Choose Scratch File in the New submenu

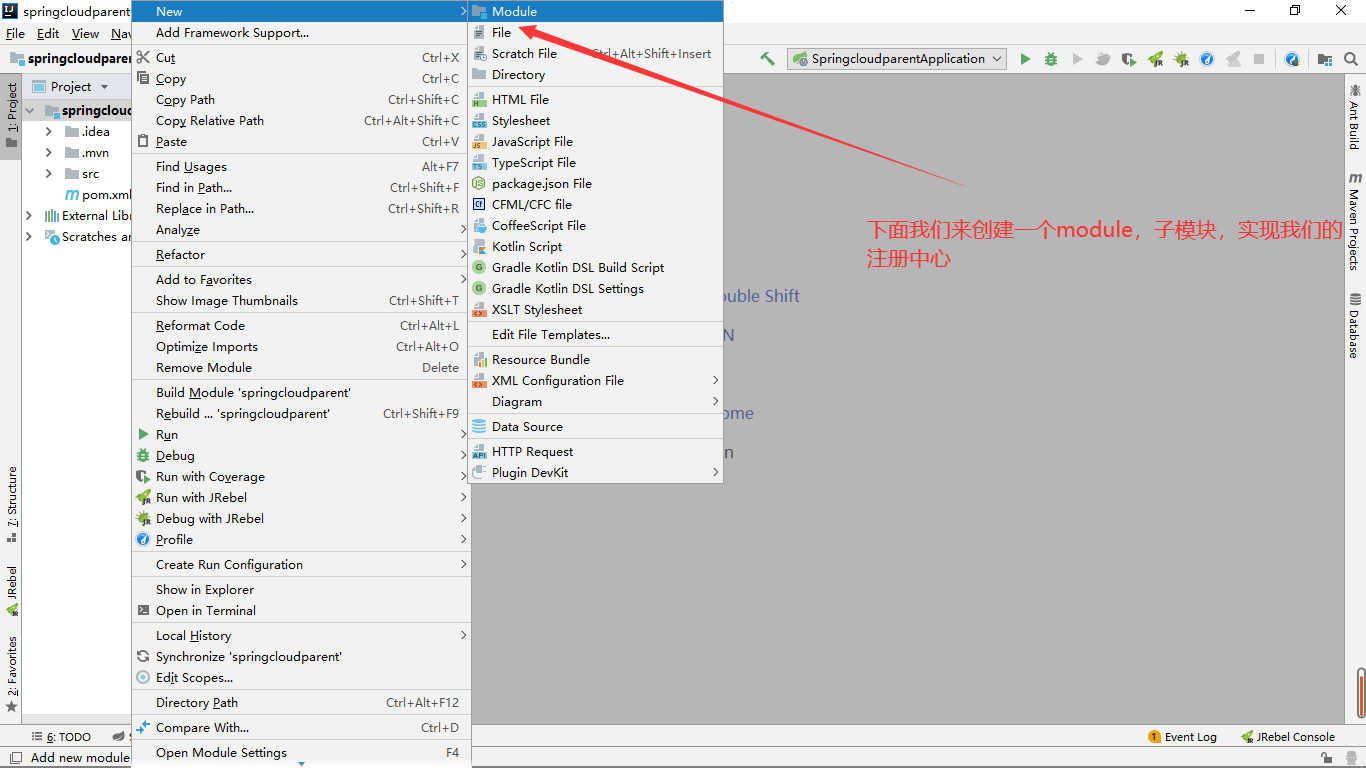[x=595, y=54]
